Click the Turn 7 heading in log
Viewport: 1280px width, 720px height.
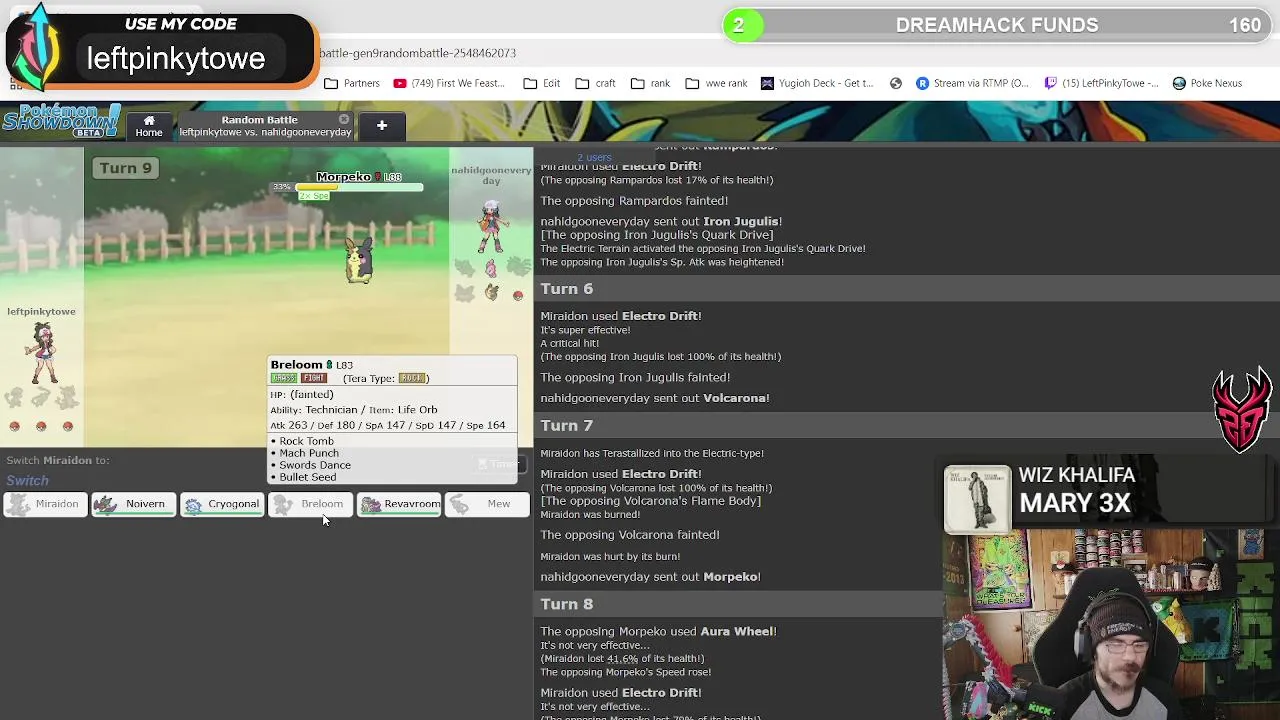567,426
